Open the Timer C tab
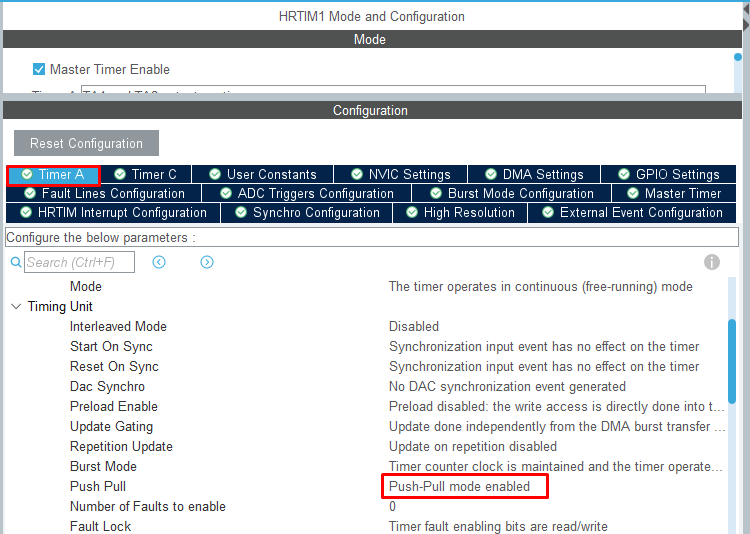Image resolution: width=750 pixels, height=534 pixels. (146, 175)
